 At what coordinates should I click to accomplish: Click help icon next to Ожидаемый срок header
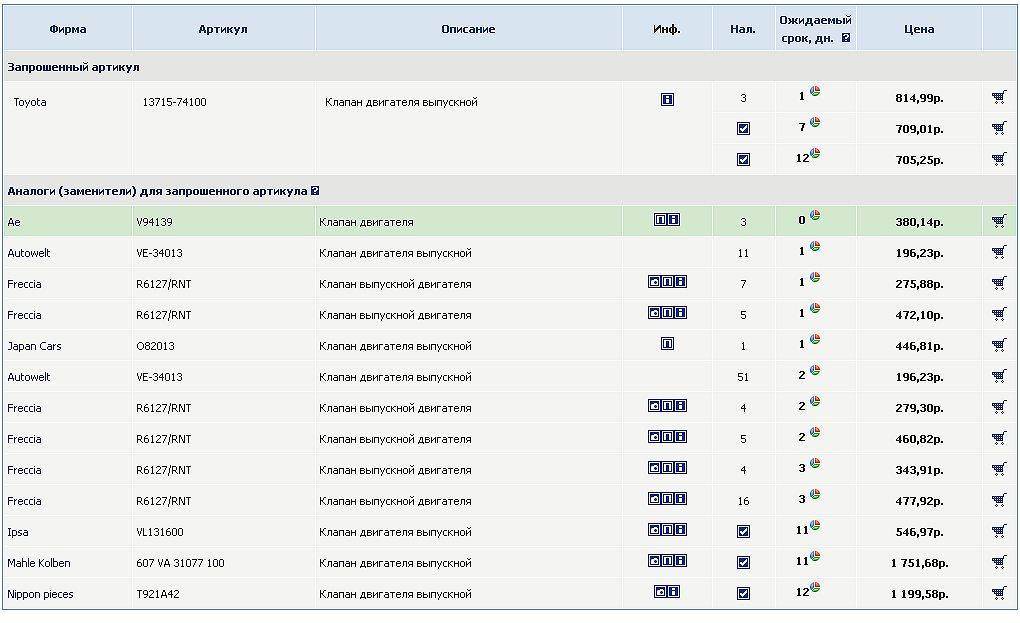pyautogui.click(x=846, y=39)
